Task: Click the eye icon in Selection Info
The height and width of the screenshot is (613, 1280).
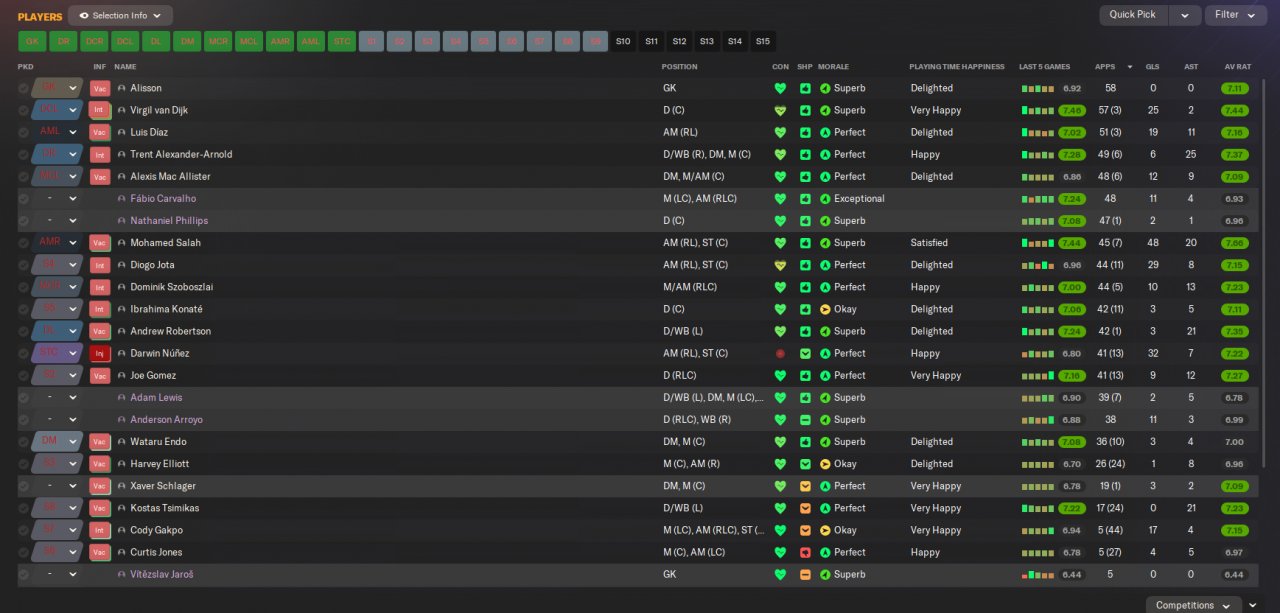Action: coord(85,15)
